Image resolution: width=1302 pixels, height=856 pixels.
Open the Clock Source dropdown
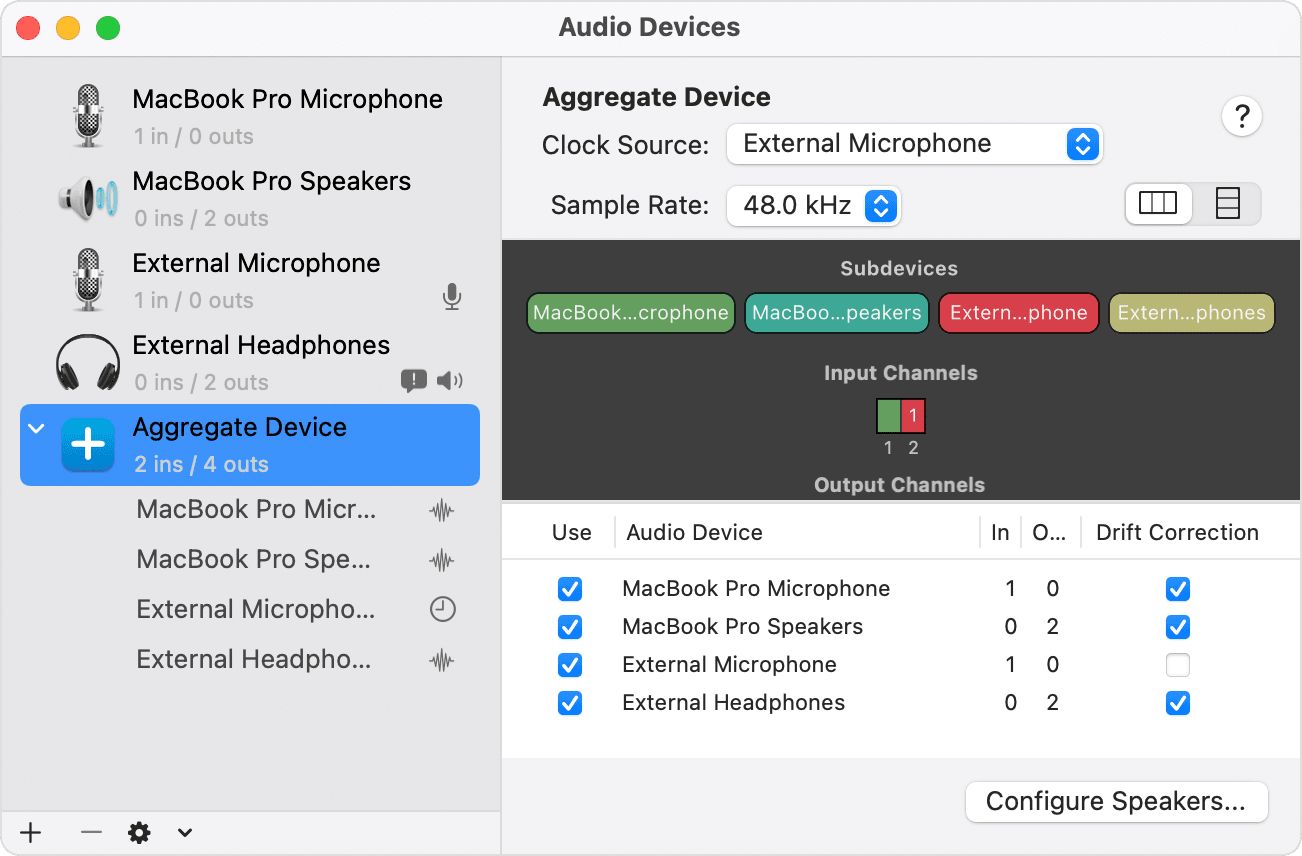click(x=913, y=144)
